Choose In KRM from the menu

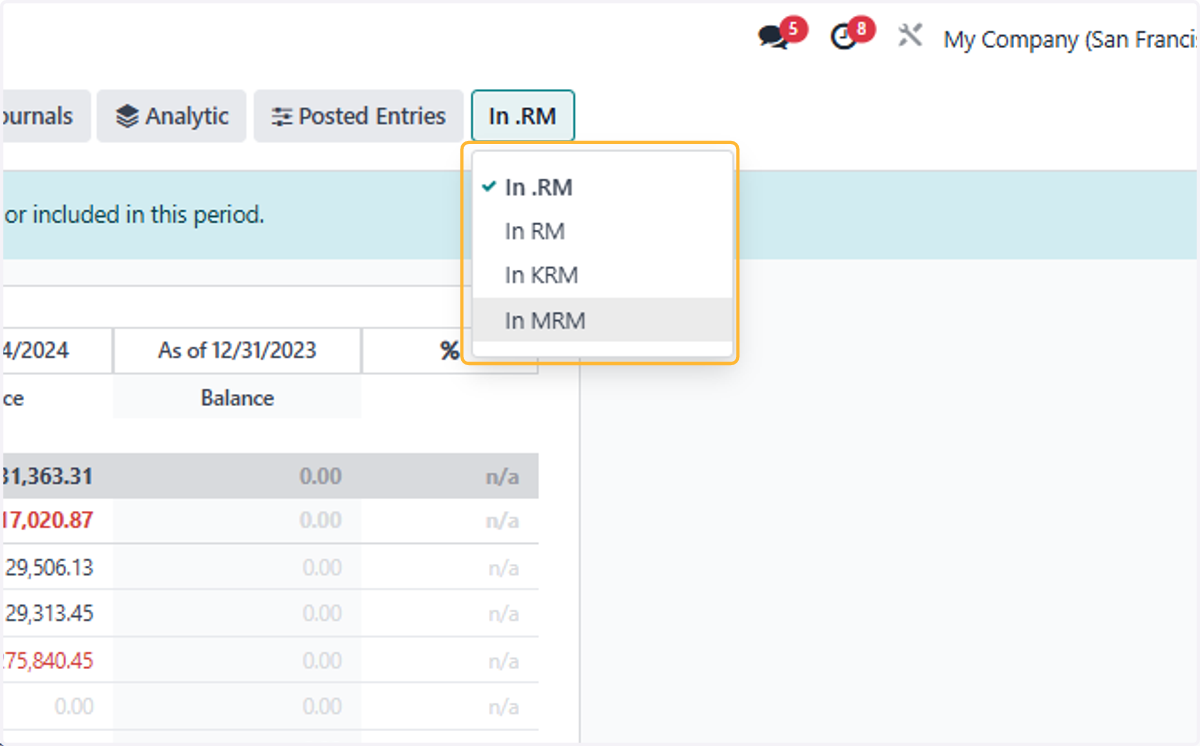[x=602, y=275]
